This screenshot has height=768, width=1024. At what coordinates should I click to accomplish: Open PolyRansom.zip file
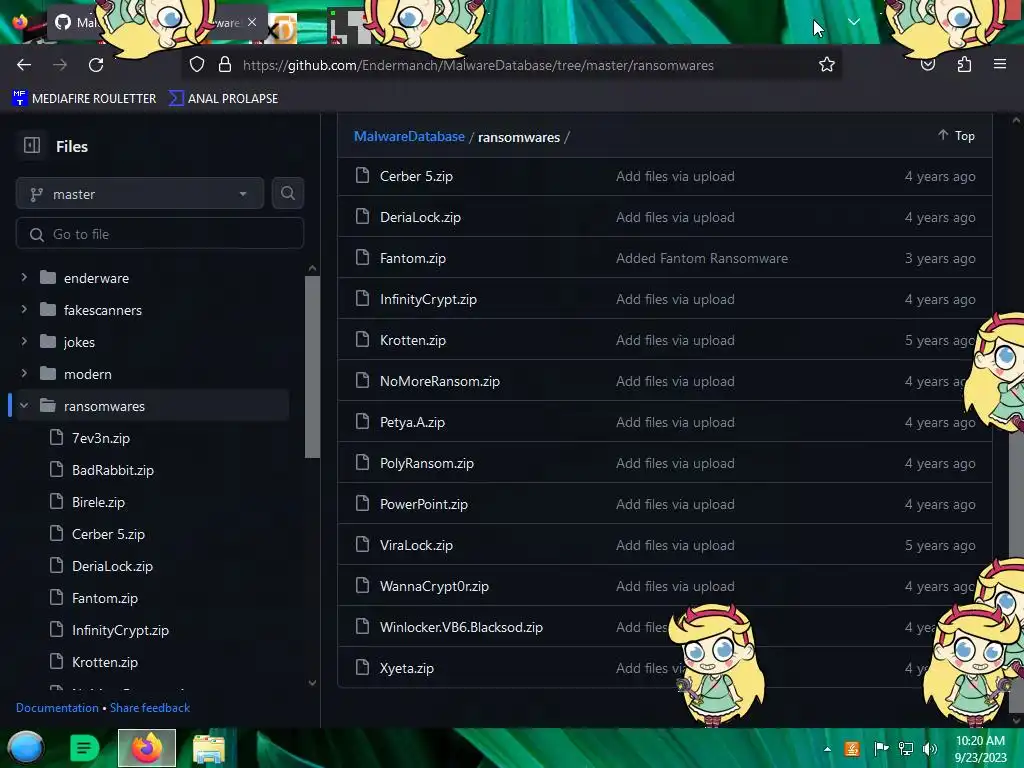coord(427,463)
